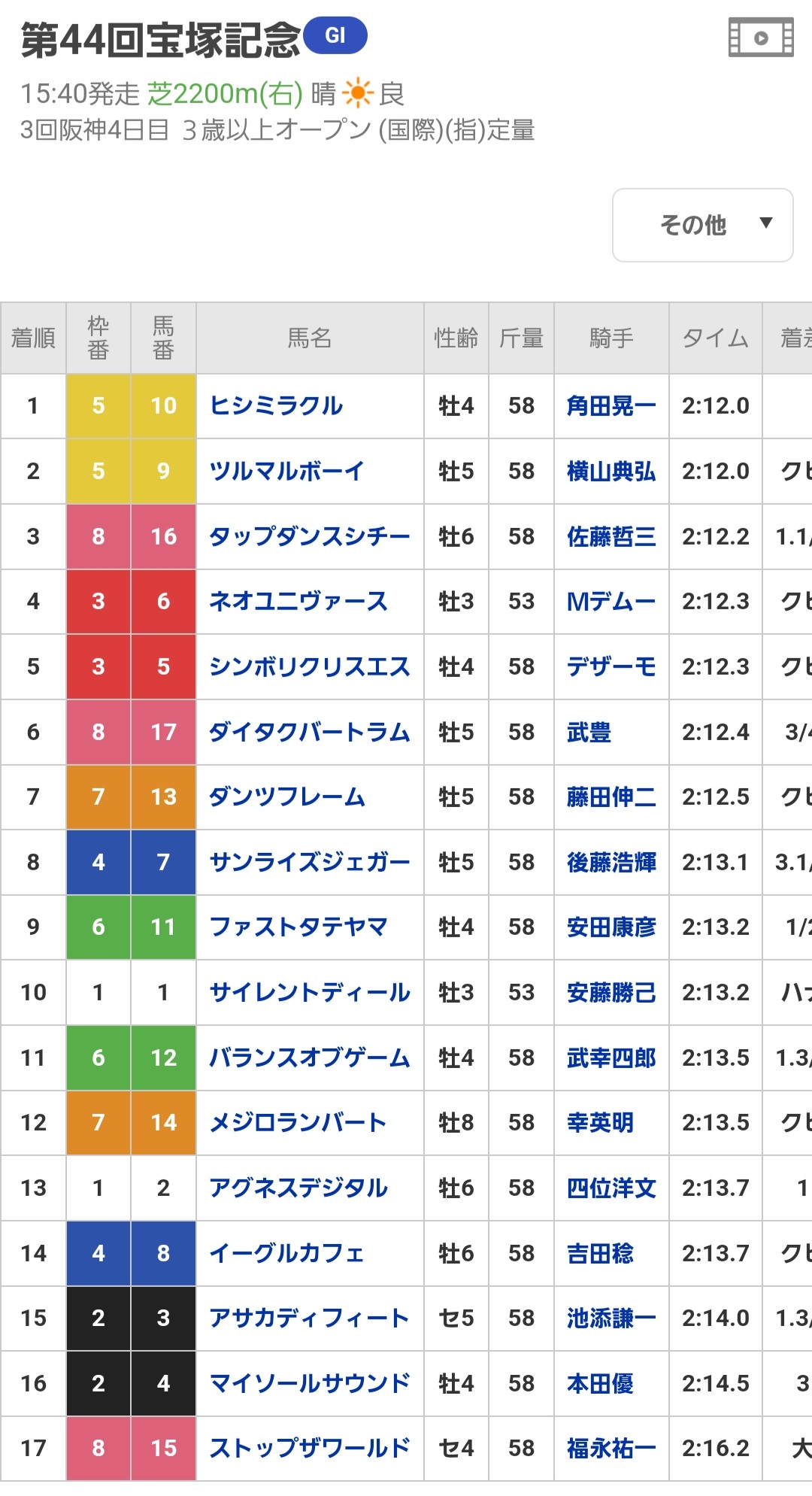Open horse ヒシミラクル's profile link
The image size is (812, 1496).
(276, 406)
